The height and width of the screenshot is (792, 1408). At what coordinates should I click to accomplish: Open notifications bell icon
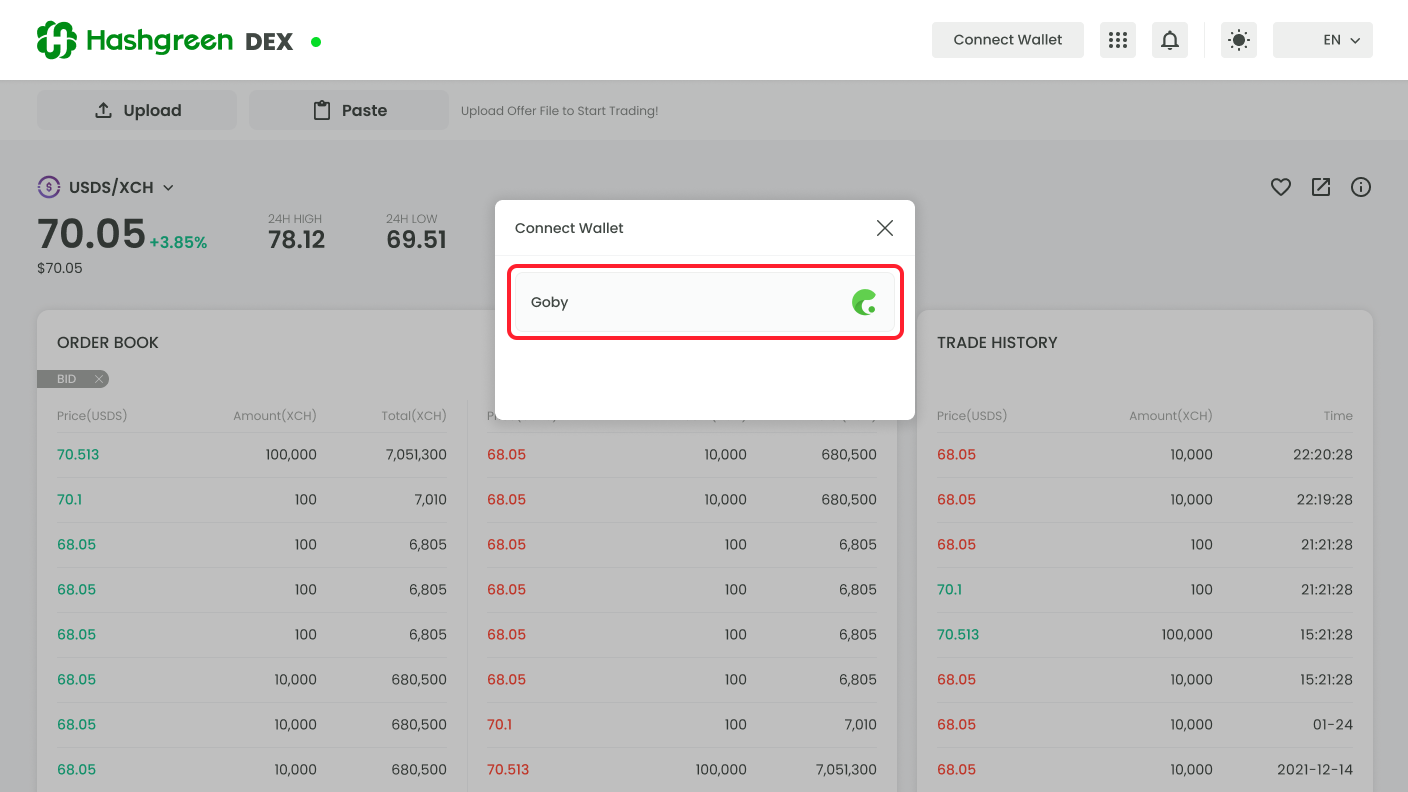point(1170,40)
